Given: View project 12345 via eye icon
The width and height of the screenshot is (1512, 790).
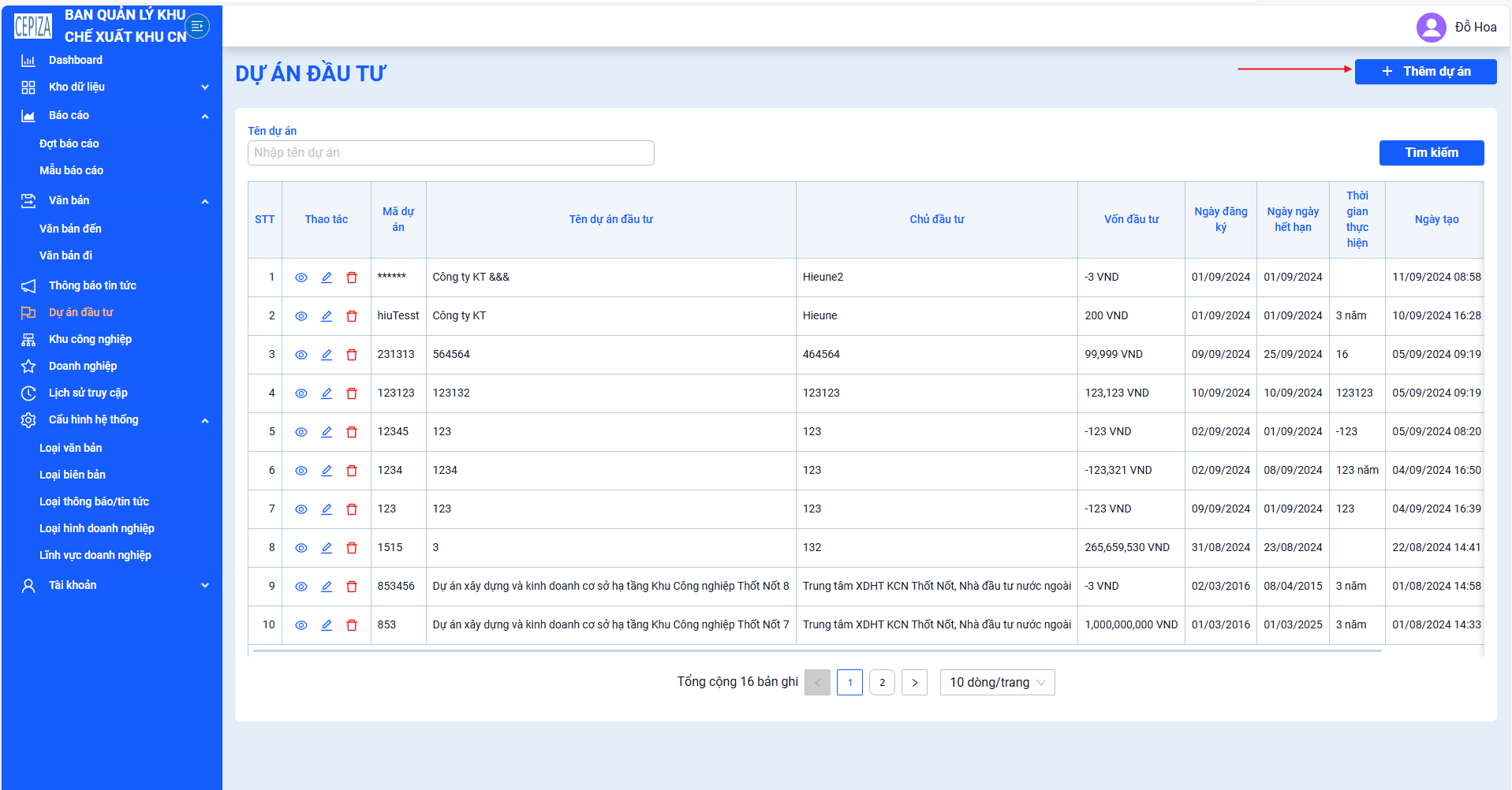Looking at the screenshot, I should click(301, 432).
